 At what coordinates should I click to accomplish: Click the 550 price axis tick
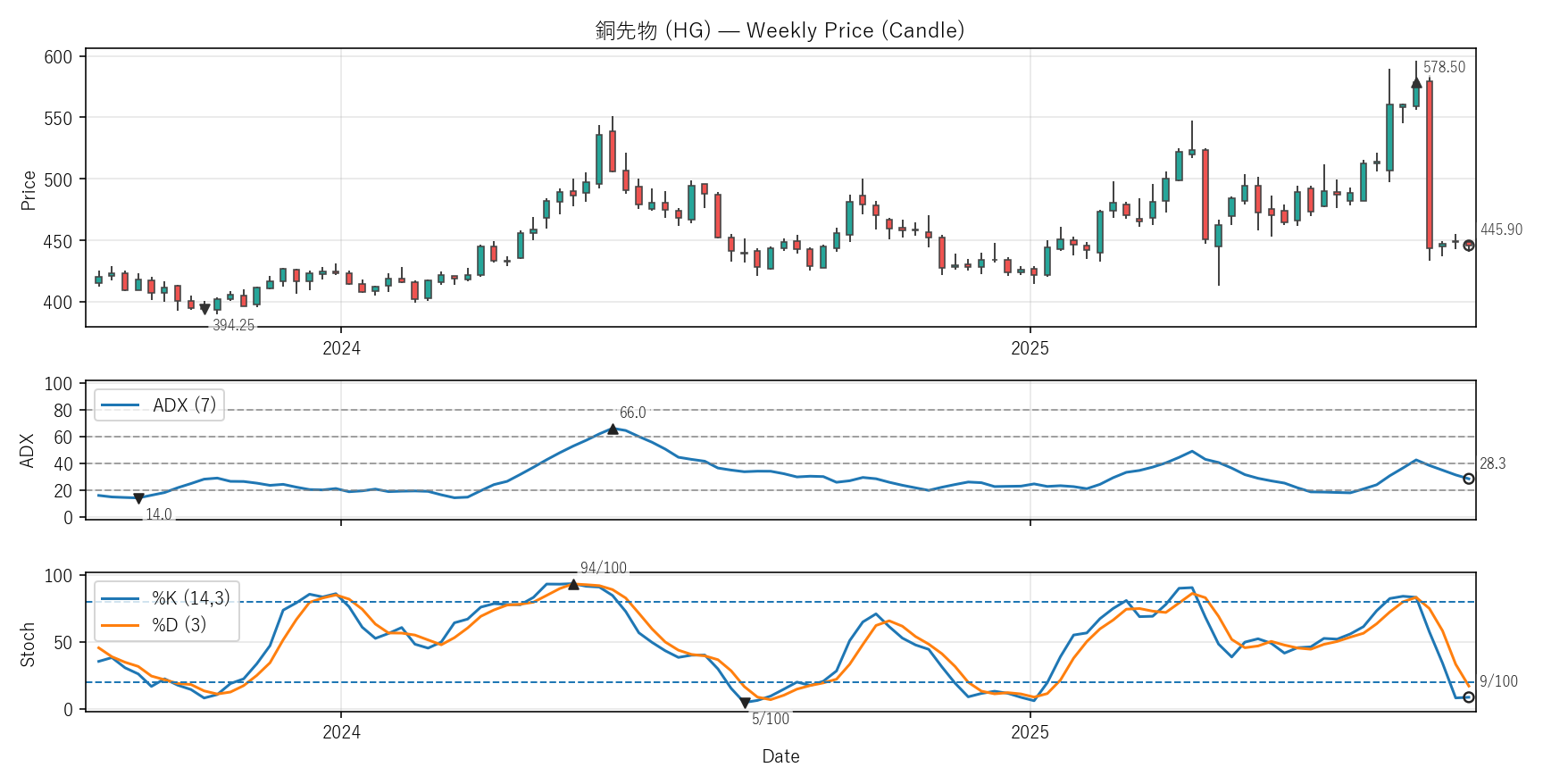pyautogui.click(x=58, y=119)
